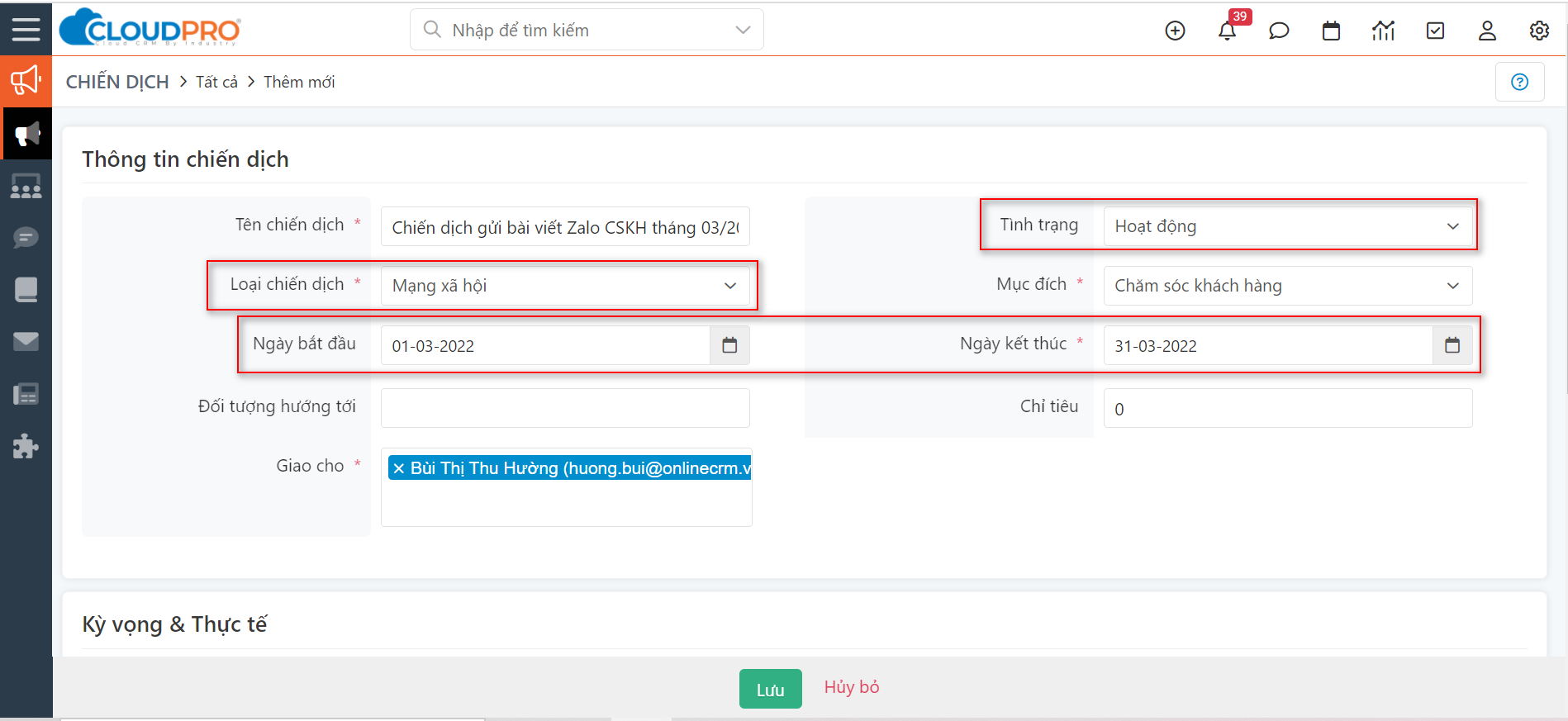The image size is (1568, 721).
Task: Click the Thông tin chiến dịch heading
Action: point(185,159)
